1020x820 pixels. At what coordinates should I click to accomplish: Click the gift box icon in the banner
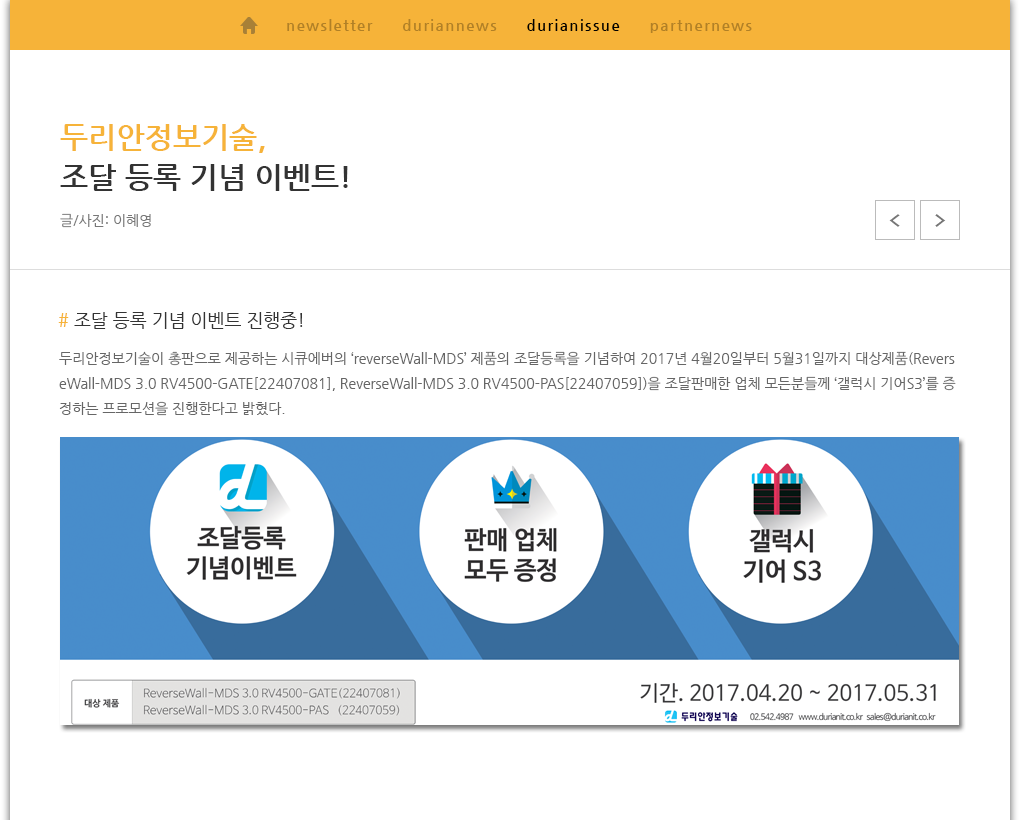[777, 489]
